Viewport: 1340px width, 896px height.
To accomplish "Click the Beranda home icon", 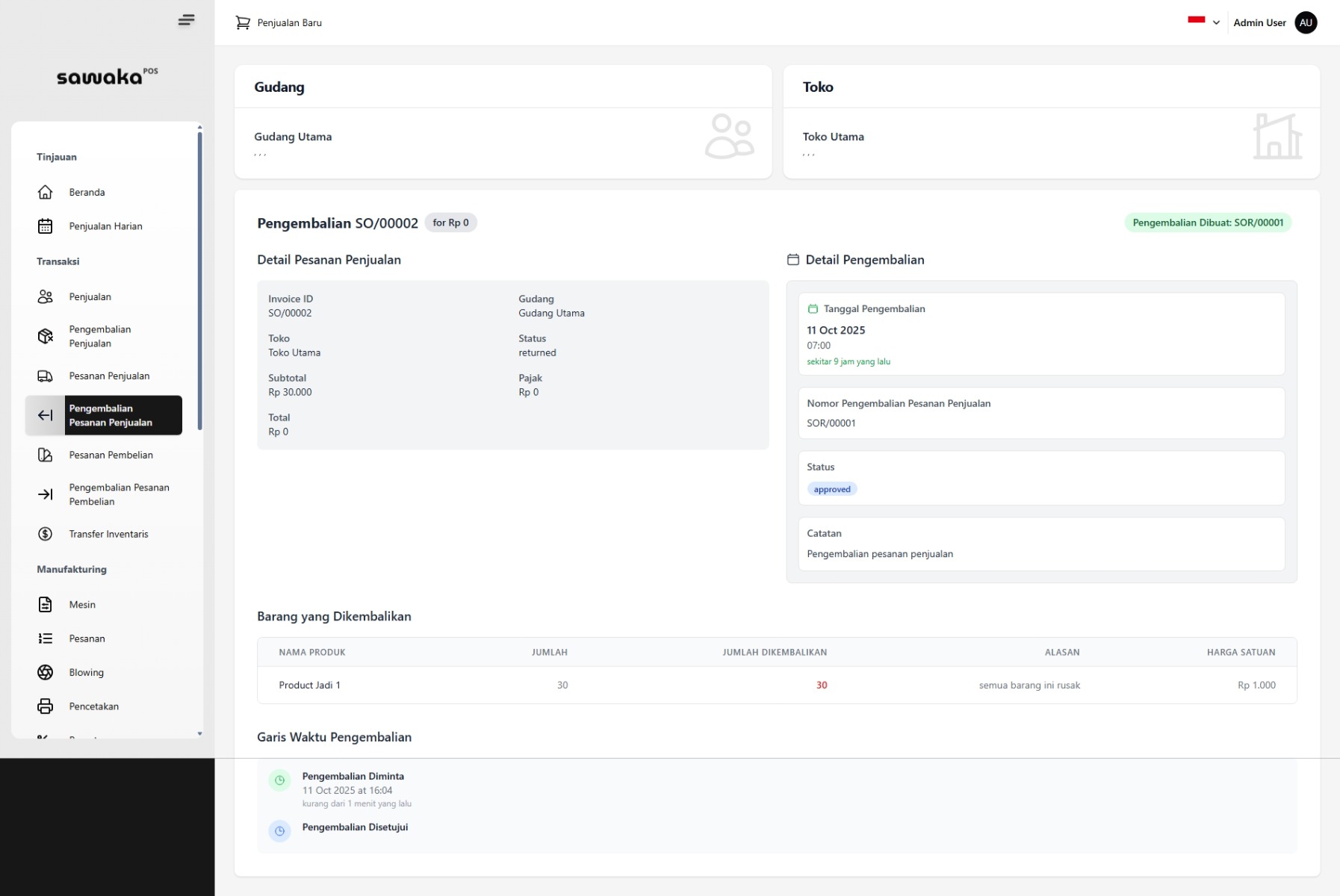I will 46,192.
